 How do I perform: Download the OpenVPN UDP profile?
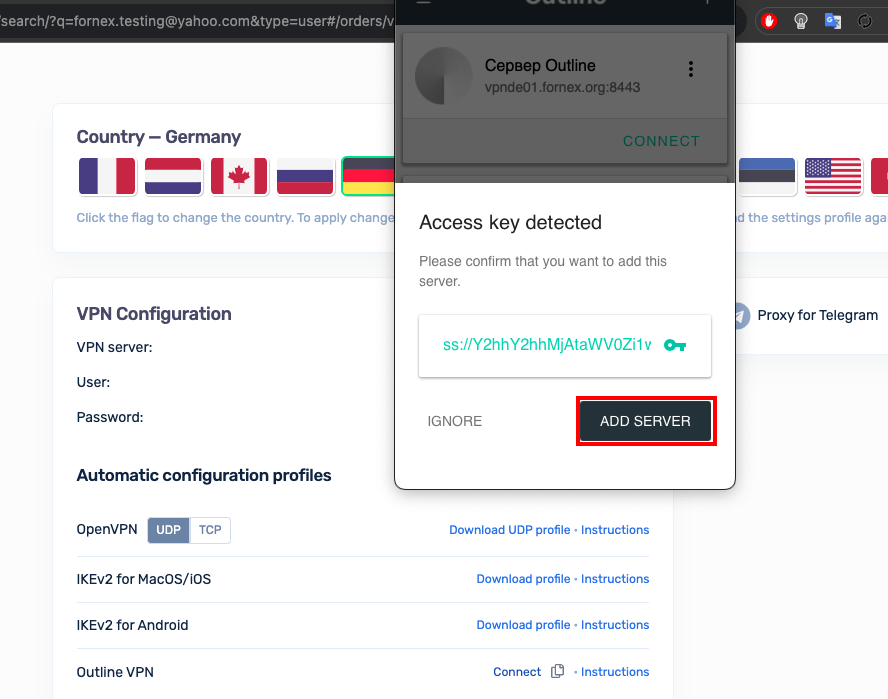(x=510, y=530)
